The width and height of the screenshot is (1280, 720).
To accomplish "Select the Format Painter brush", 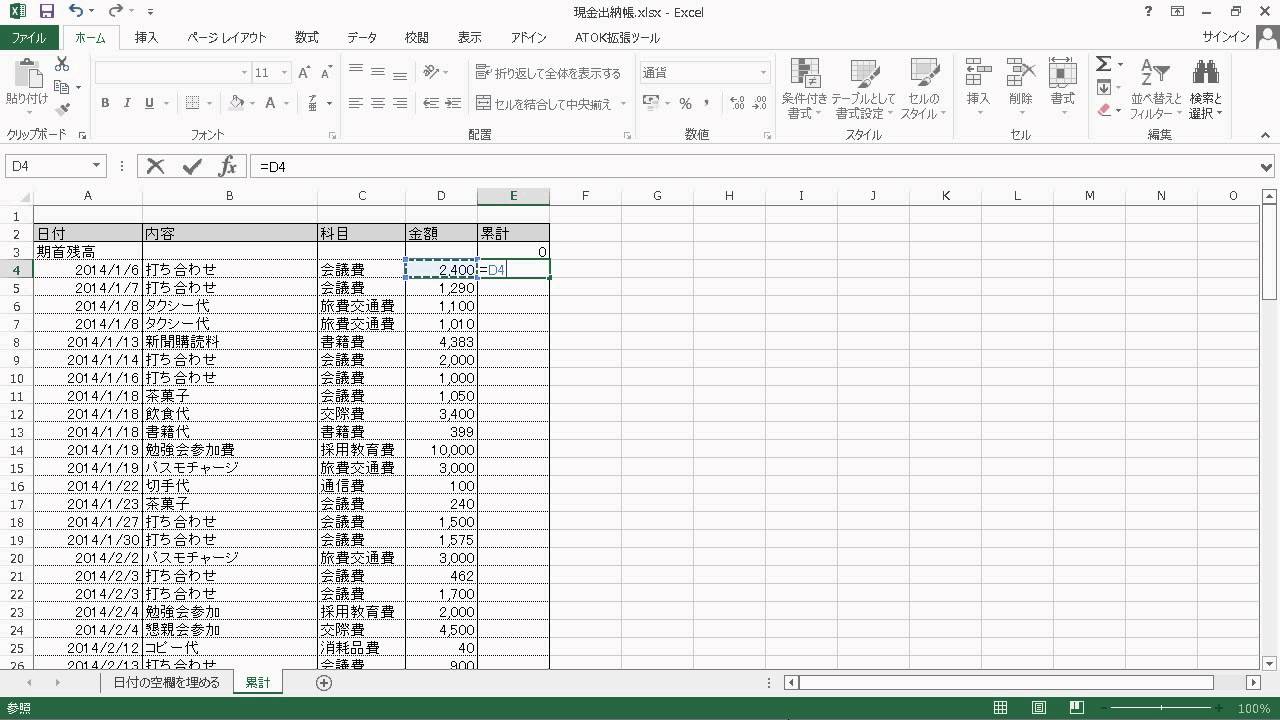I will click(62, 110).
